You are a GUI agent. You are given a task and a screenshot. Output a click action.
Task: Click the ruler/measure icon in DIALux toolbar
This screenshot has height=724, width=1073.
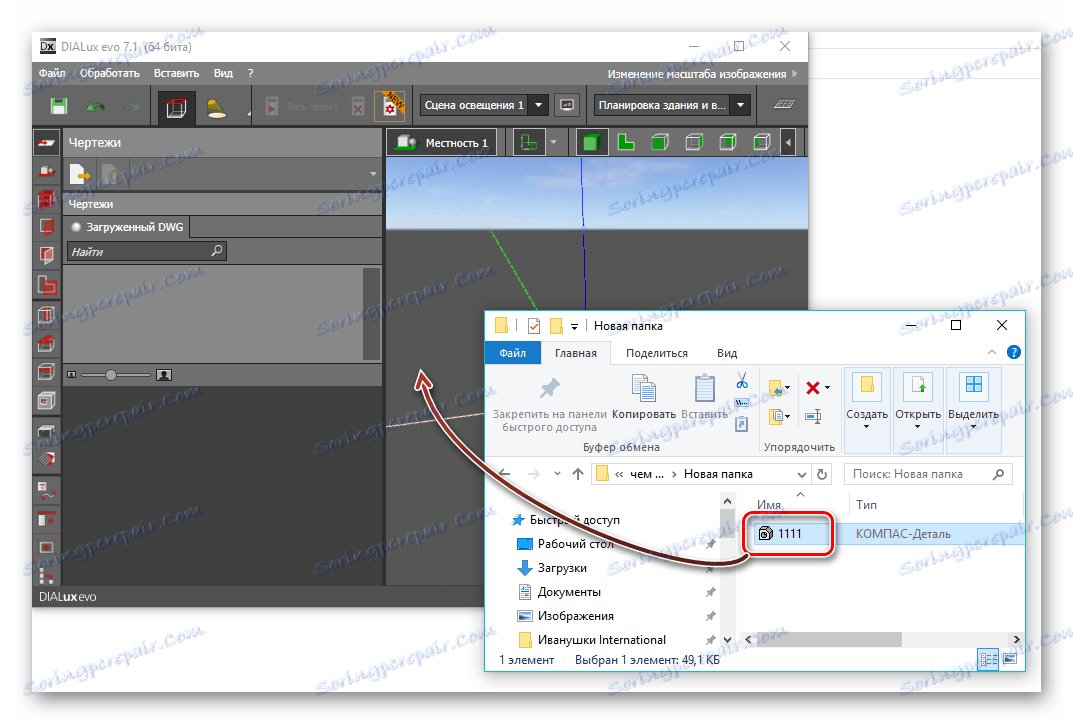pyautogui.click(x=784, y=104)
